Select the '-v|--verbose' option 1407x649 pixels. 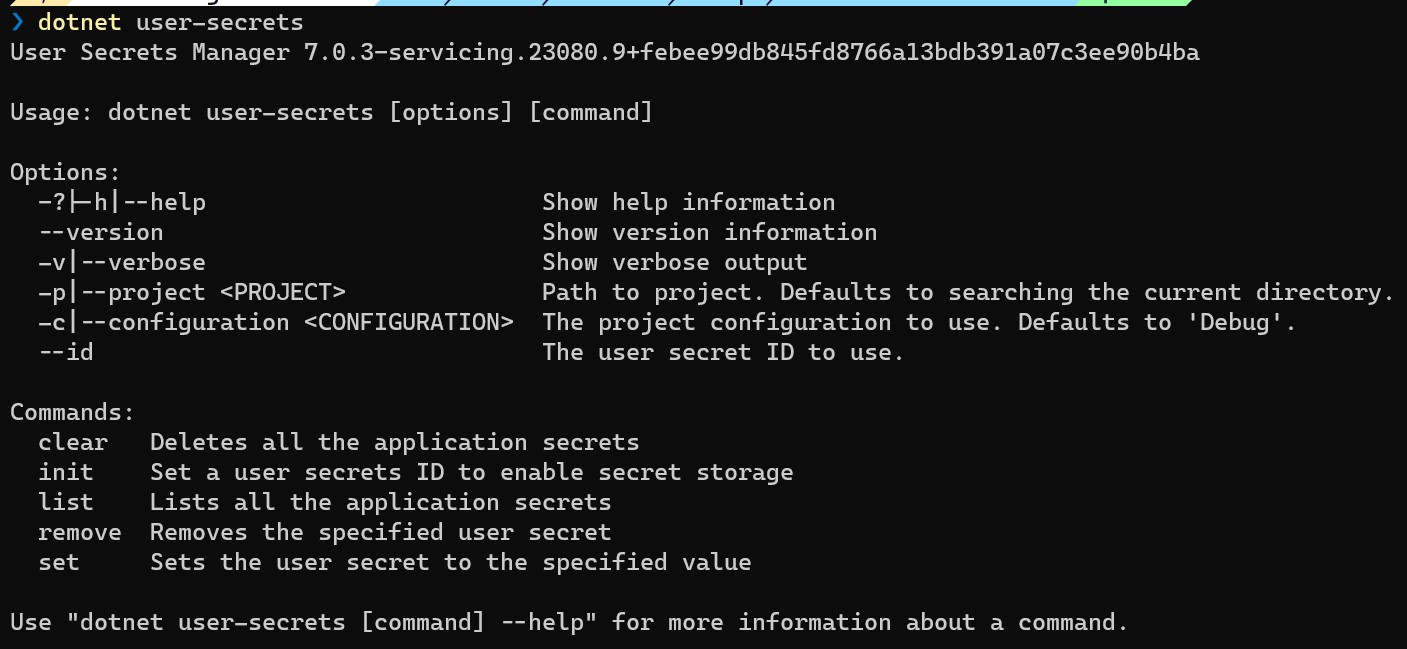[x=122, y=262]
